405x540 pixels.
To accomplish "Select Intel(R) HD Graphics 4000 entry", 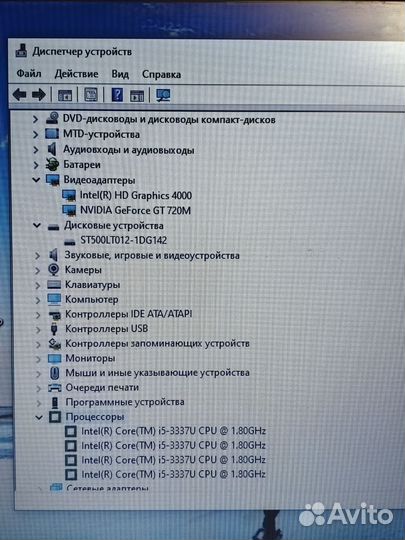I will [x=136, y=195].
